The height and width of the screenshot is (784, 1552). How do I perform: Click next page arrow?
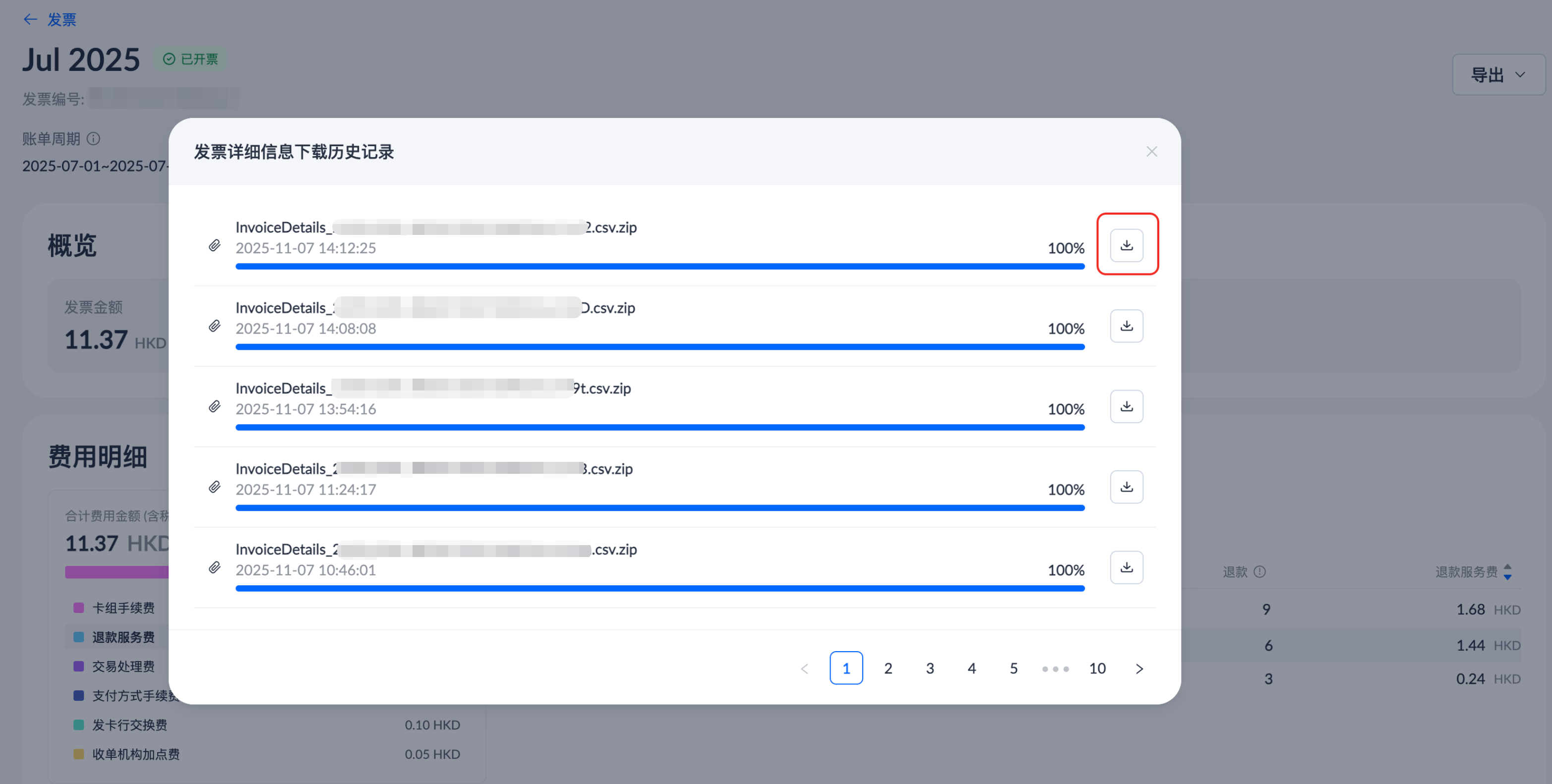point(1138,669)
